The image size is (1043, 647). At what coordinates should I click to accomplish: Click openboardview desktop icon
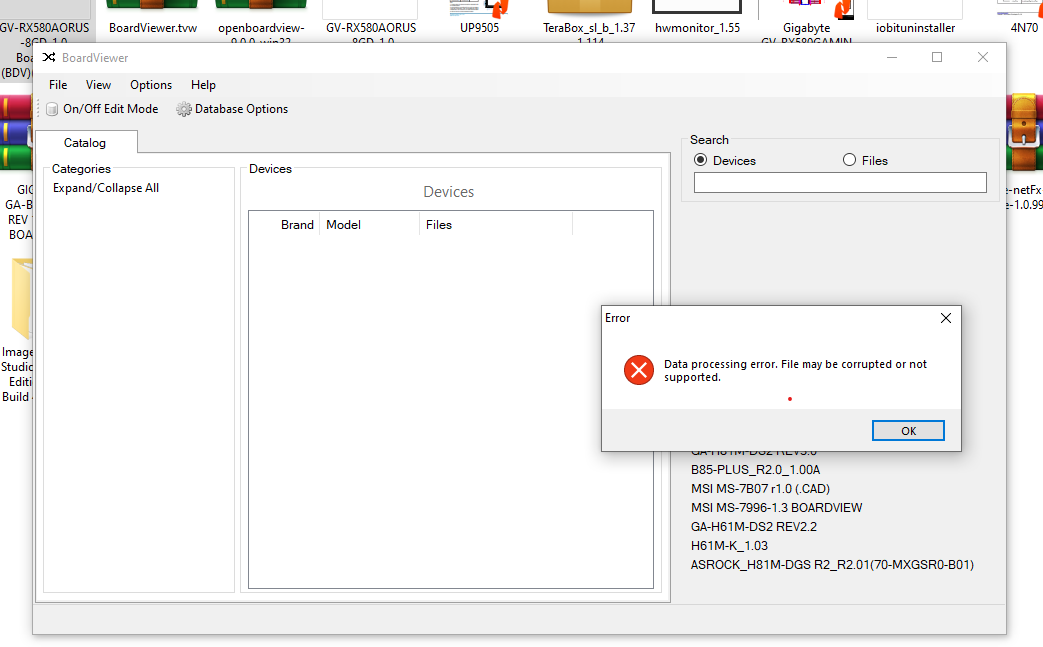261,21
